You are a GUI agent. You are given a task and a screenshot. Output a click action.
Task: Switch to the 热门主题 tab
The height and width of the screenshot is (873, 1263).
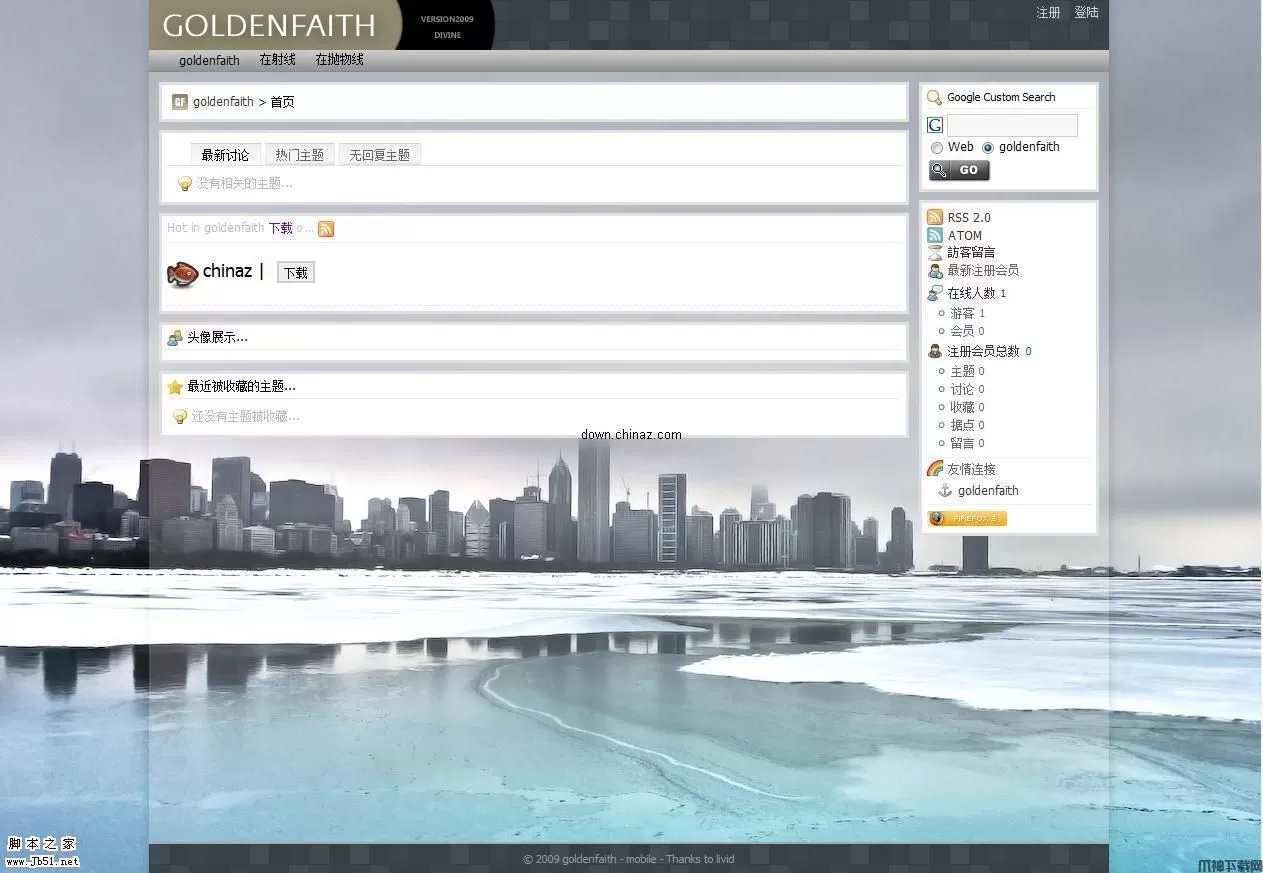[x=298, y=154]
